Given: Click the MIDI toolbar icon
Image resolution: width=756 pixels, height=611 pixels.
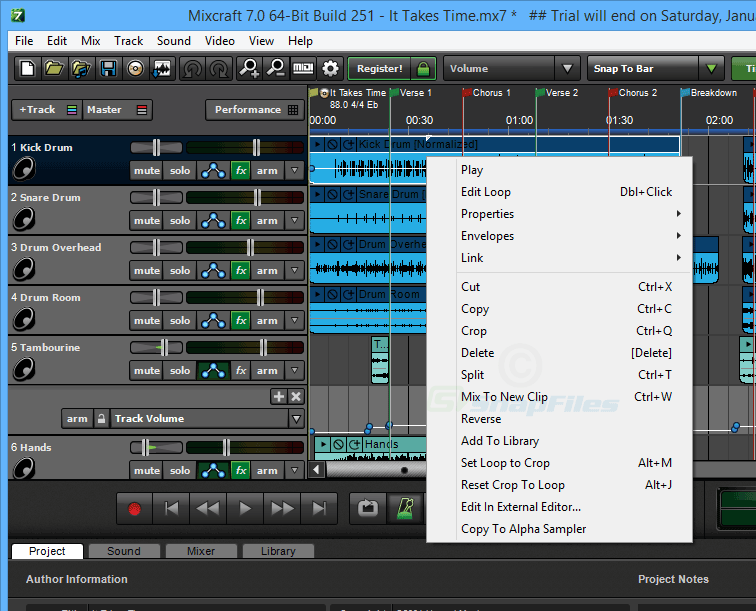Looking at the screenshot, I should coord(303,68).
